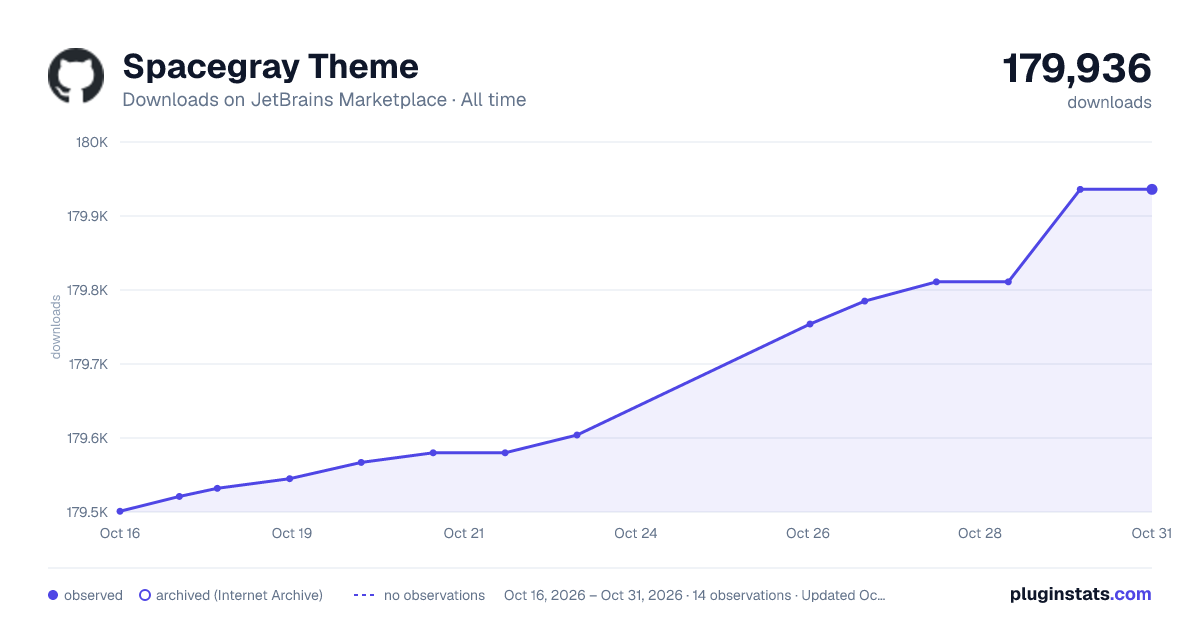This screenshot has height=630, width=1200.
Task: Click the 180K y-axis label
Action: pyautogui.click(x=92, y=142)
